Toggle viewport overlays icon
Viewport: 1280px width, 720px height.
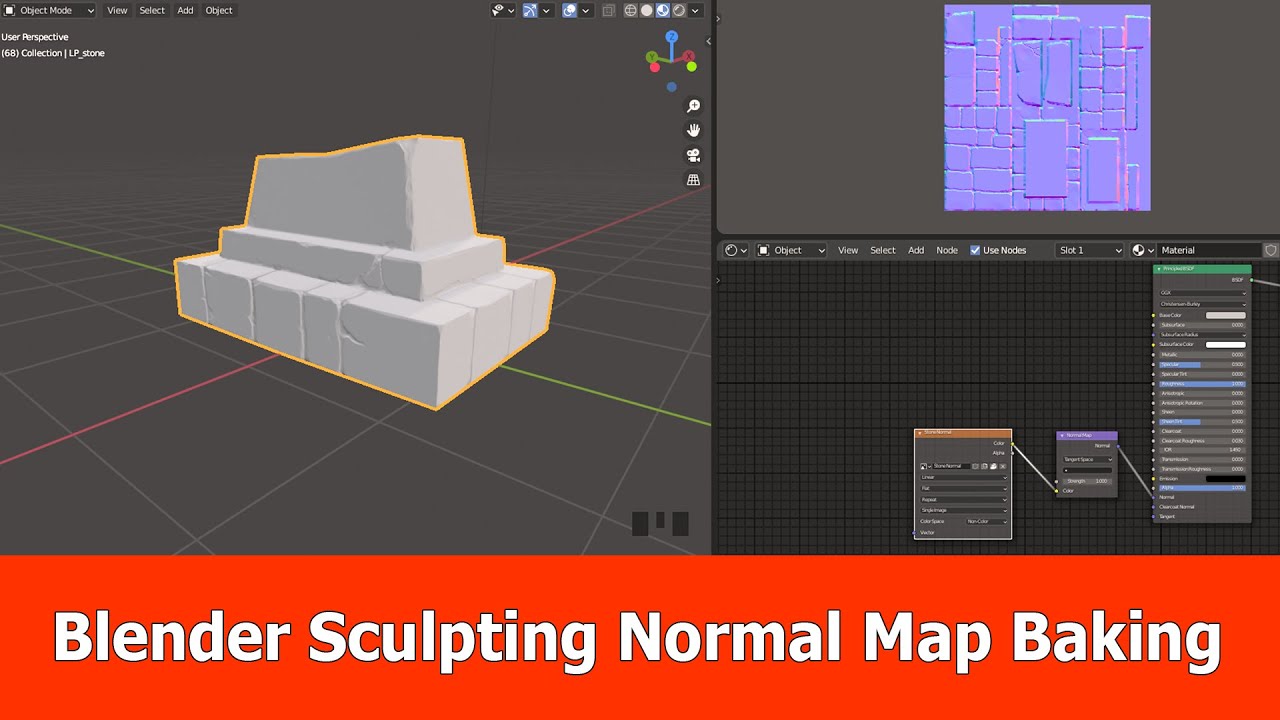coord(570,10)
